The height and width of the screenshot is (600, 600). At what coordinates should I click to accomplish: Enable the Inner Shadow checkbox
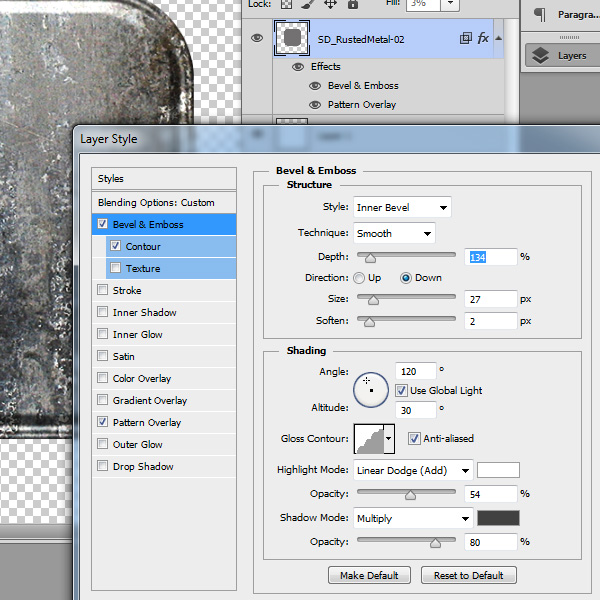103,311
